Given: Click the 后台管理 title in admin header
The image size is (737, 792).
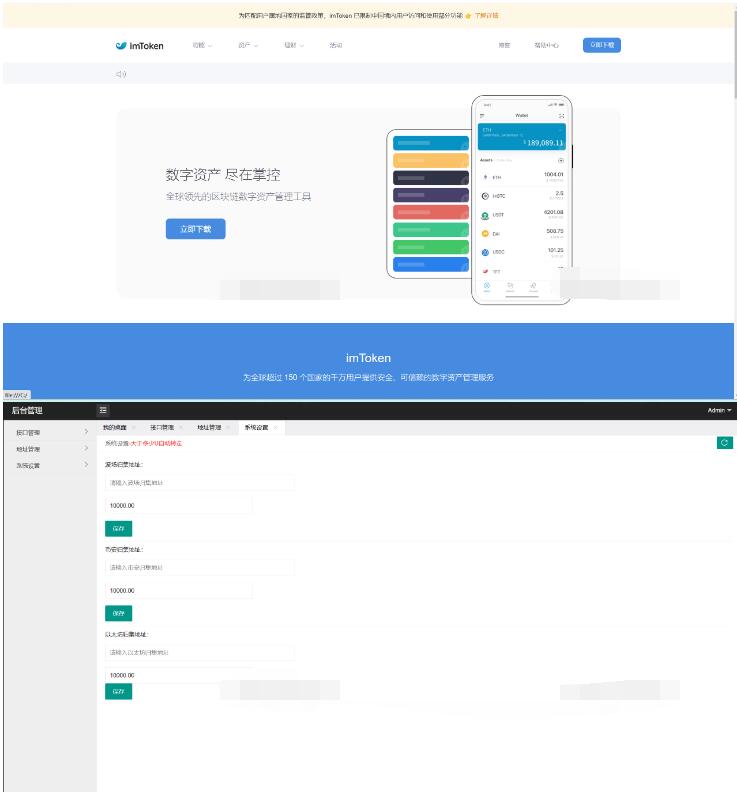Looking at the screenshot, I should (x=27, y=410).
